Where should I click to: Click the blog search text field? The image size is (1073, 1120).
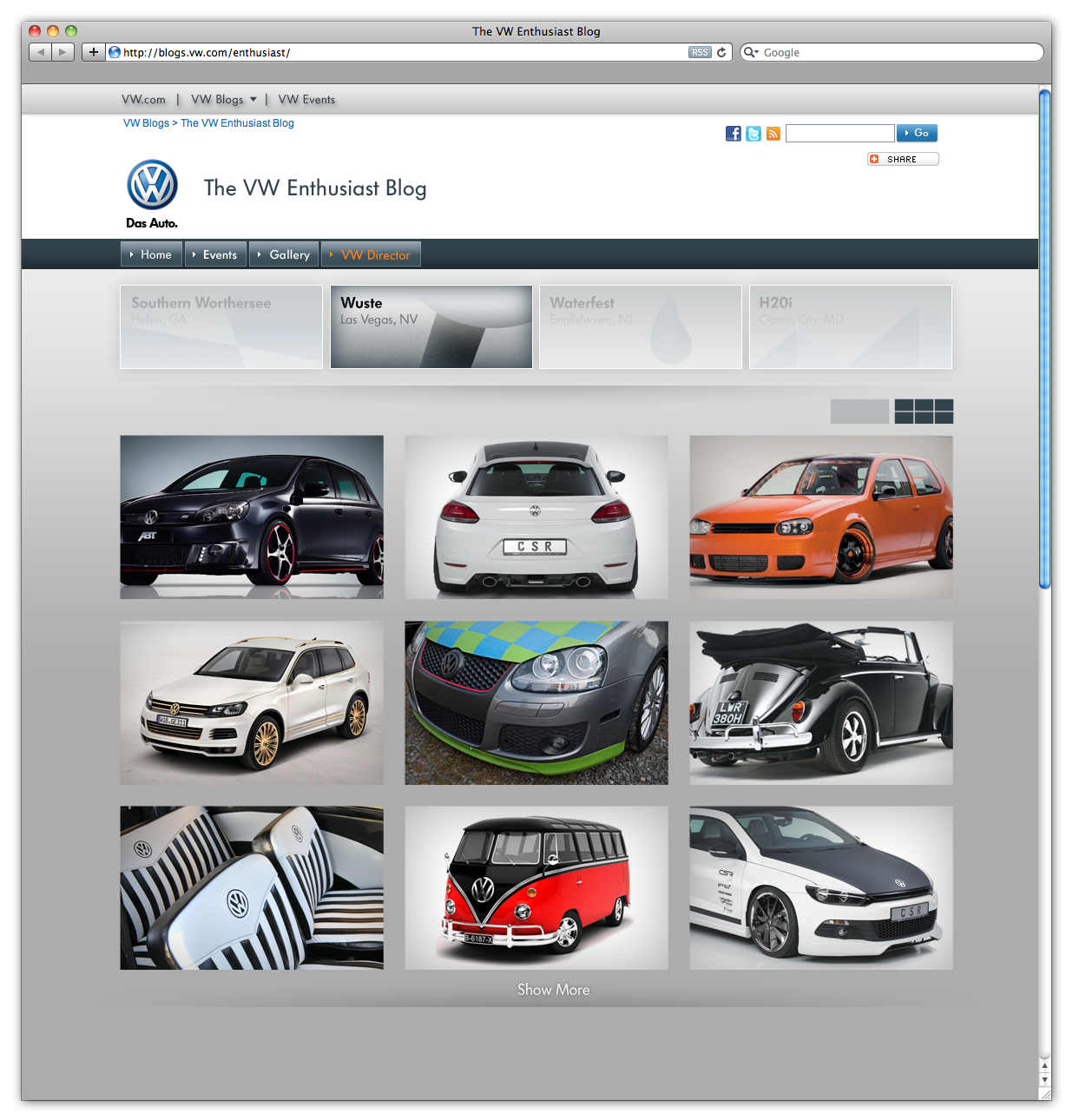click(x=839, y=133)
